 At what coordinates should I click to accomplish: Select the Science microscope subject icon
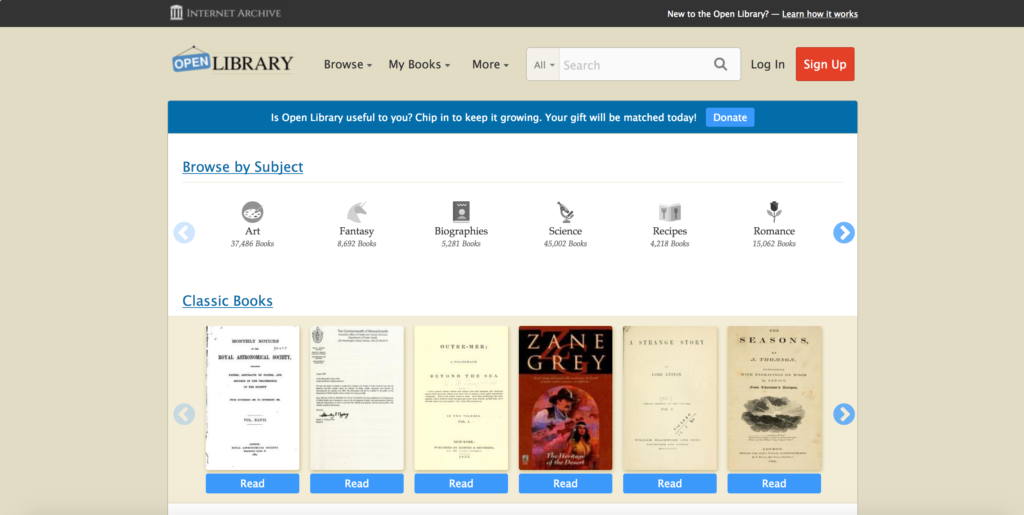tap(566, 212)
